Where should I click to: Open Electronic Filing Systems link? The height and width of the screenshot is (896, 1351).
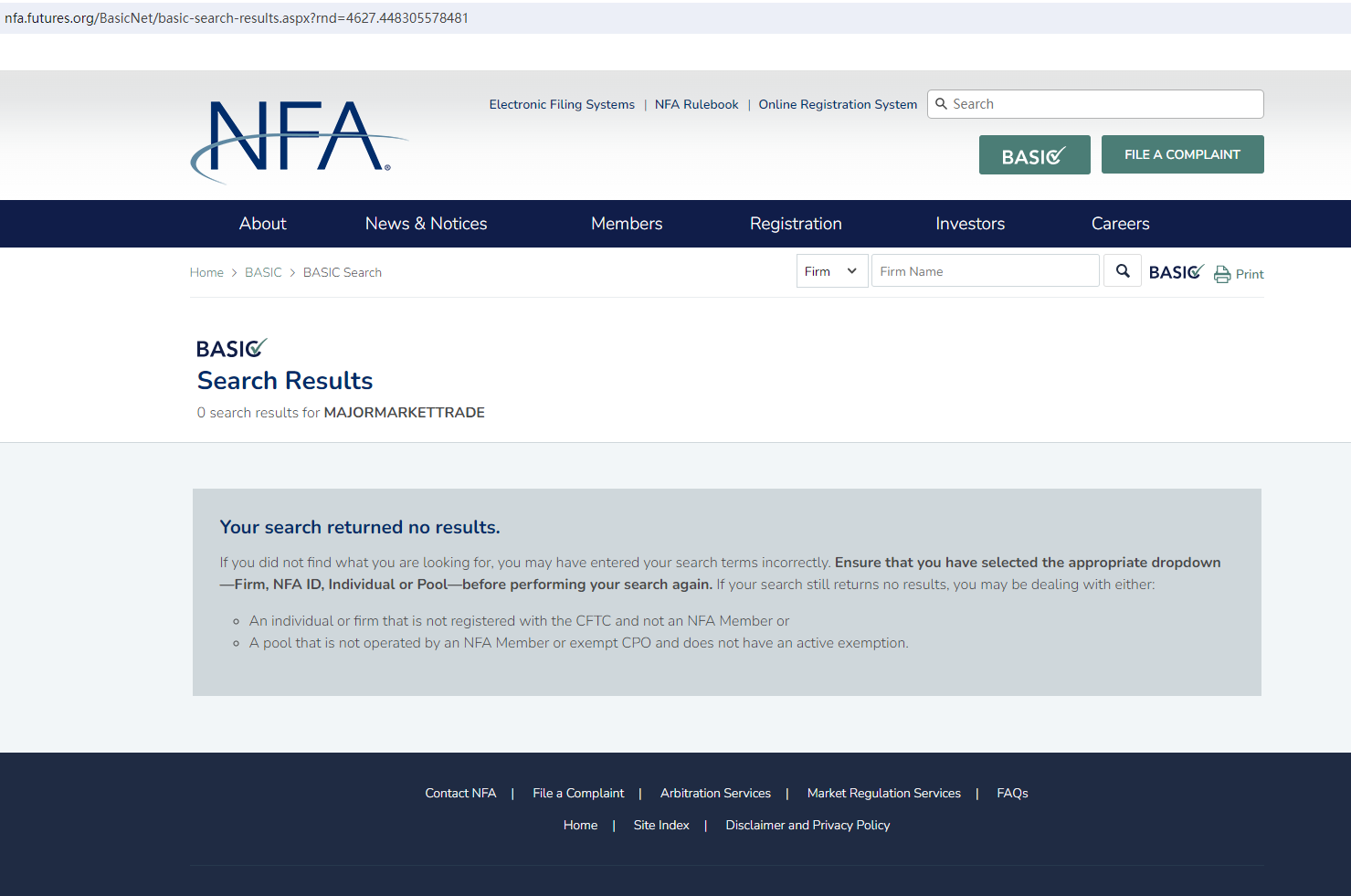pos(562,105)
